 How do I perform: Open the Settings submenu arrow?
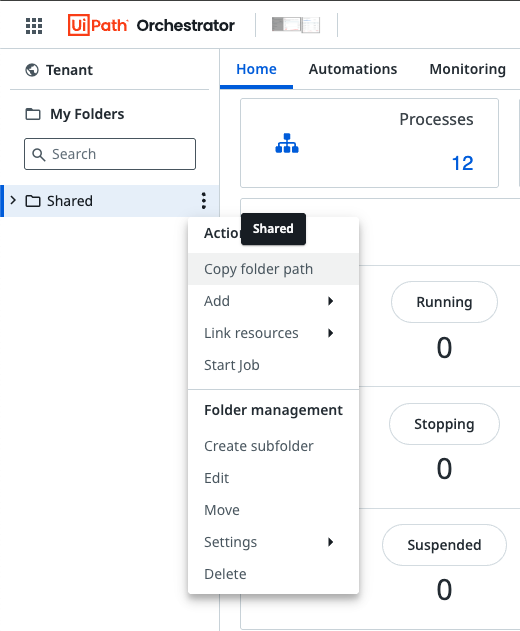(x=330, y=542)
